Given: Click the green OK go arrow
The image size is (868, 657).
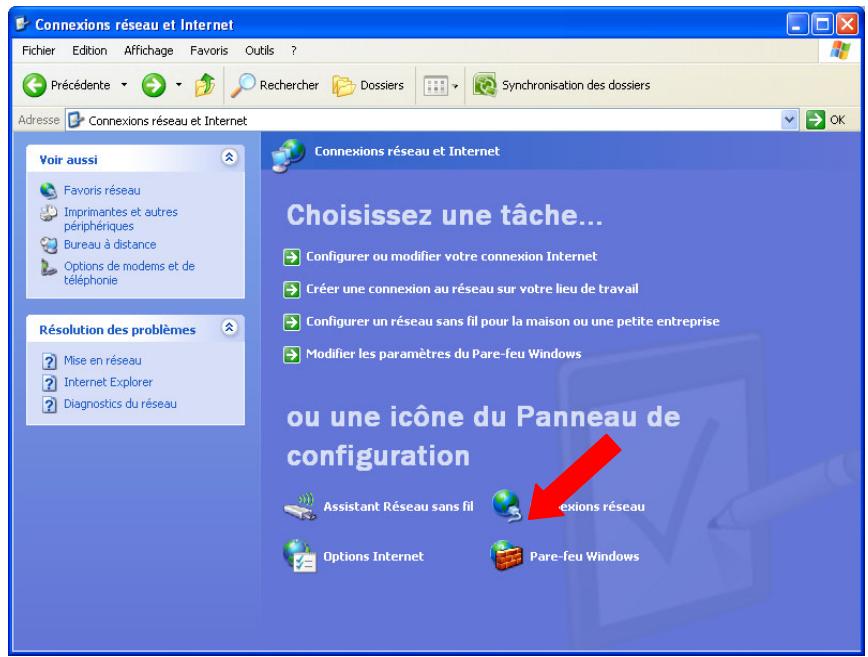Looking at the screenshot, I should [x=815, y=120].
